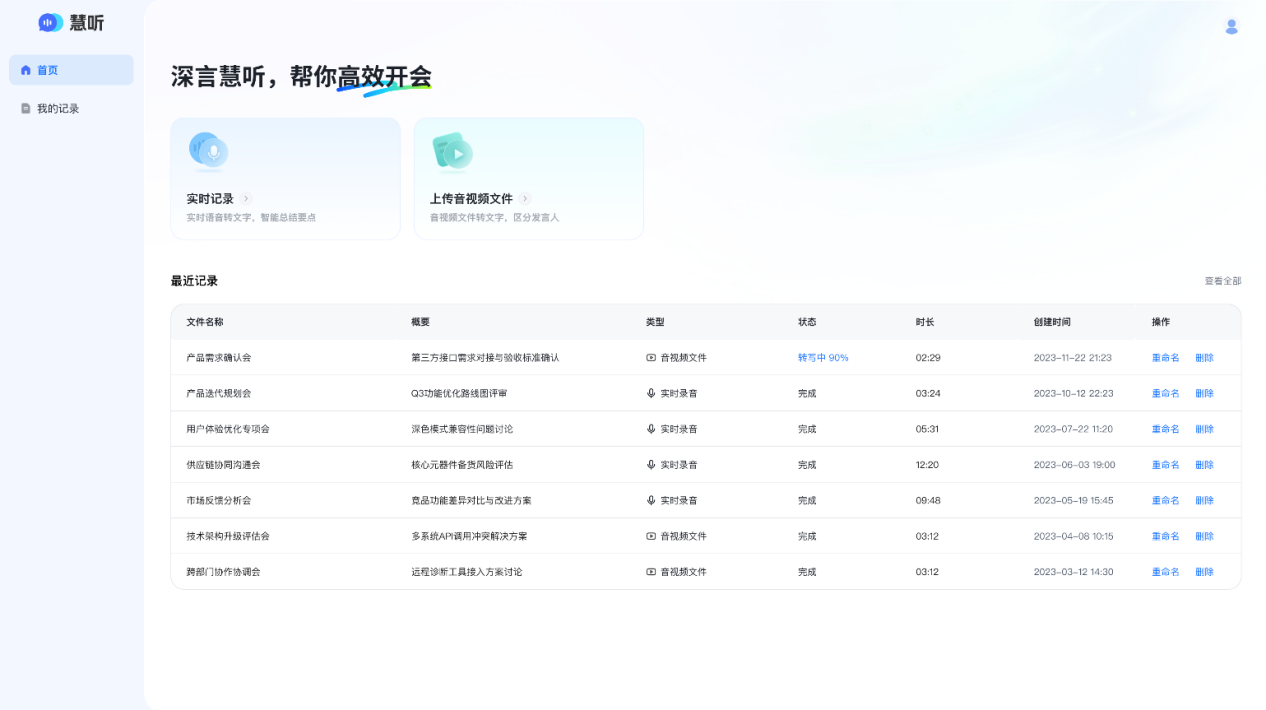Click the document icon beside 我的记录
Image resolution: width=1266 pixels, height=710 pixels.
[x=26, y=109]
